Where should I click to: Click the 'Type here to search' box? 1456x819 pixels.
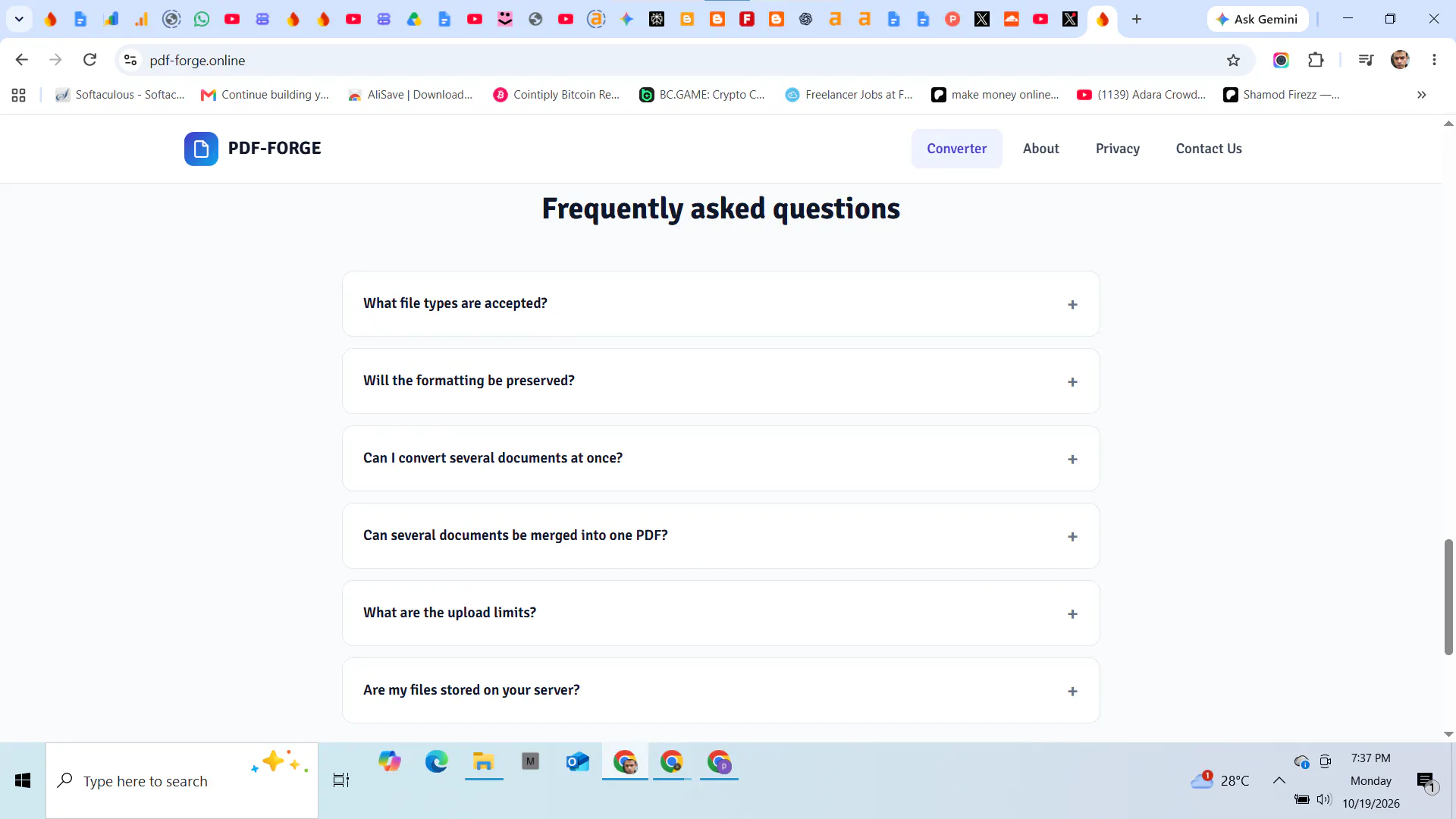182,780
